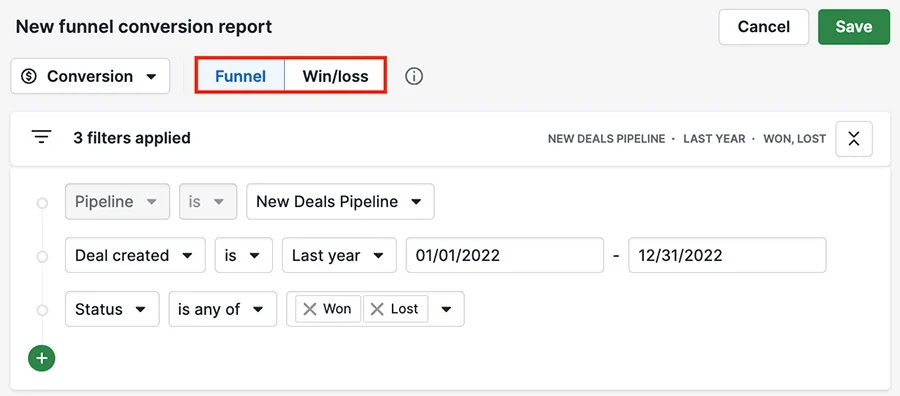The image size is (900, 396).
Task: Expand the status values dropdown arrow
Action: tap(446, 309)
